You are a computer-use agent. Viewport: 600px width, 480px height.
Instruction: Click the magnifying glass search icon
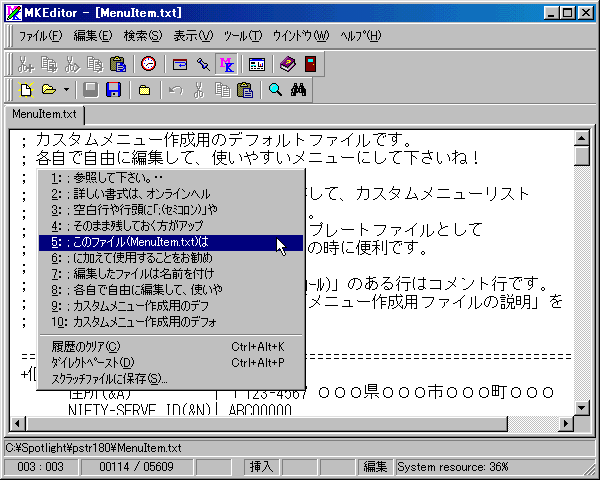(x=276, y=90)
